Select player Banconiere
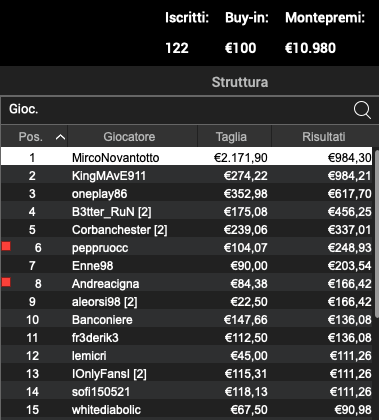The image size is (379, 420). coord(187,319)
